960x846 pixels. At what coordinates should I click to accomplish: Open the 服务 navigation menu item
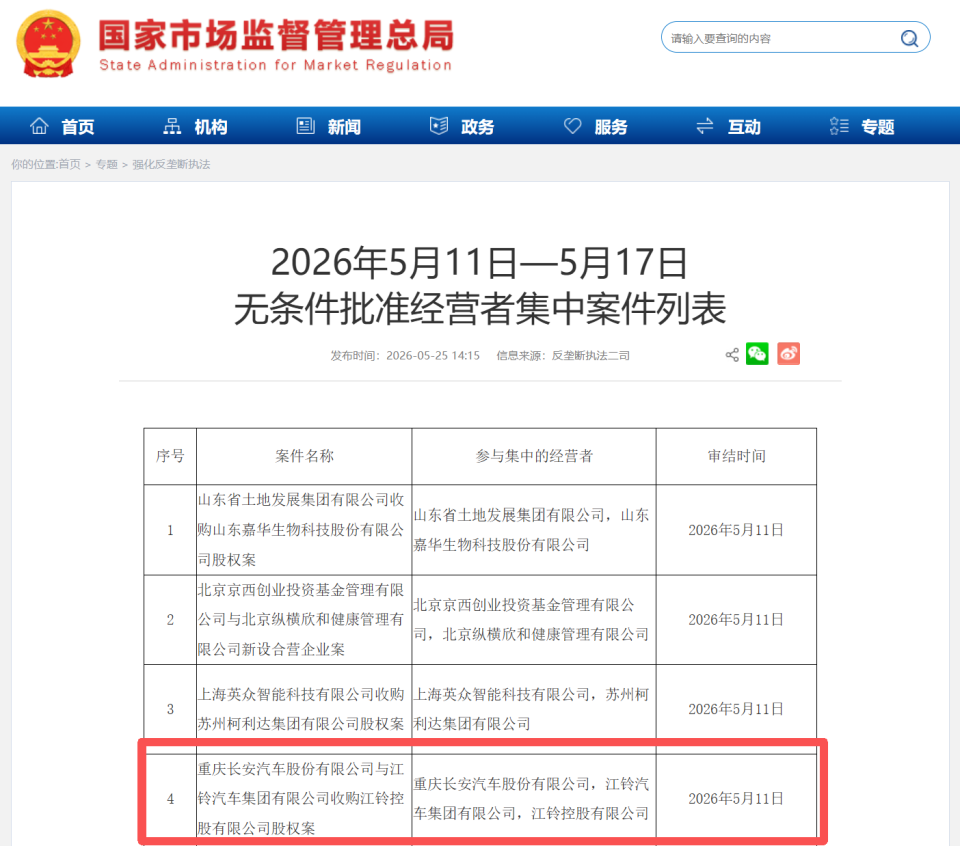tap(611, 127)
